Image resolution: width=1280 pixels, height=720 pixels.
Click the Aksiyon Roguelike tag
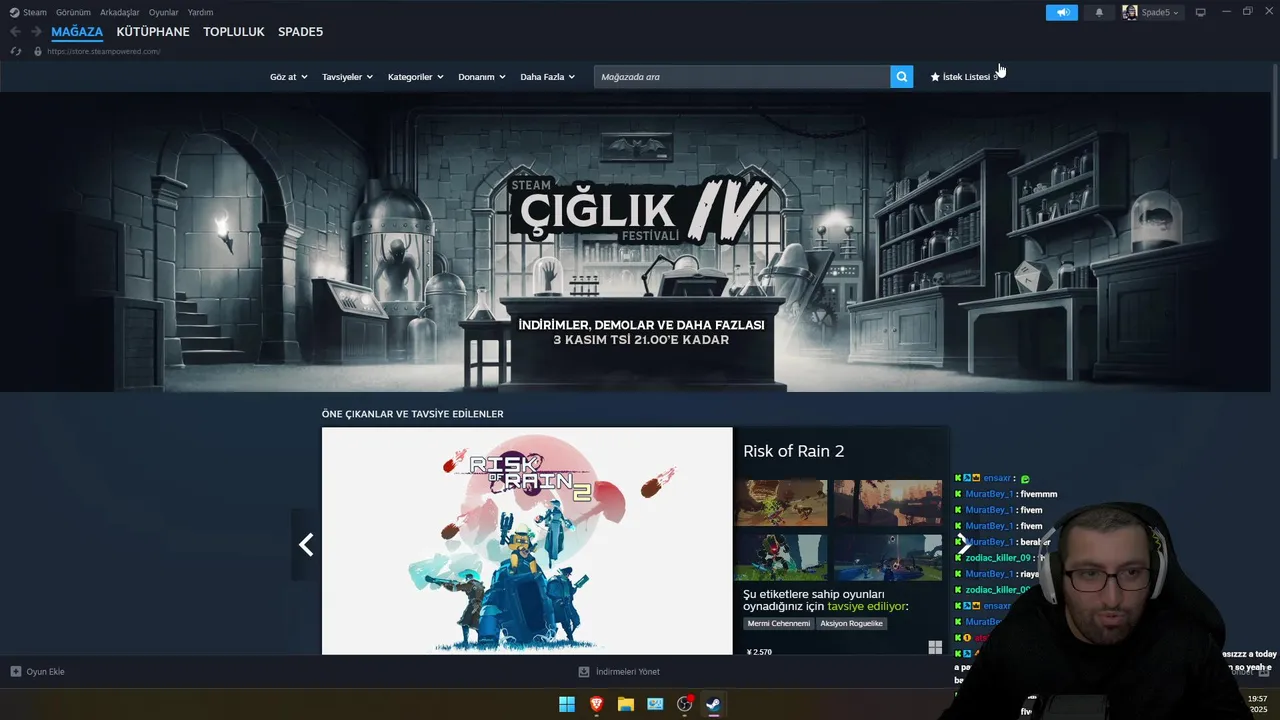point(852,623)
